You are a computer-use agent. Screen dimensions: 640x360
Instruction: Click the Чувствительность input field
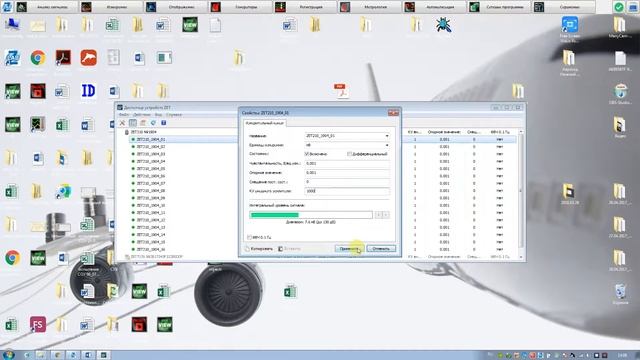[x=347, y=163]
